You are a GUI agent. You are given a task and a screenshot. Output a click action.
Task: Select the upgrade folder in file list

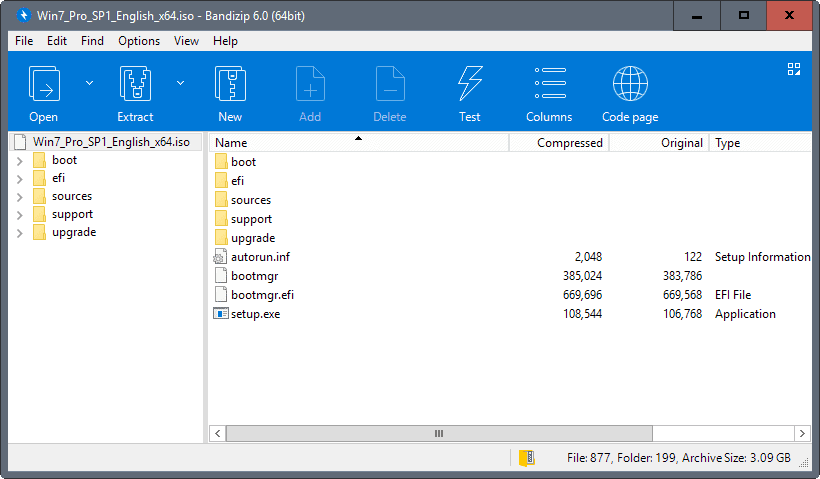(253, 238)
